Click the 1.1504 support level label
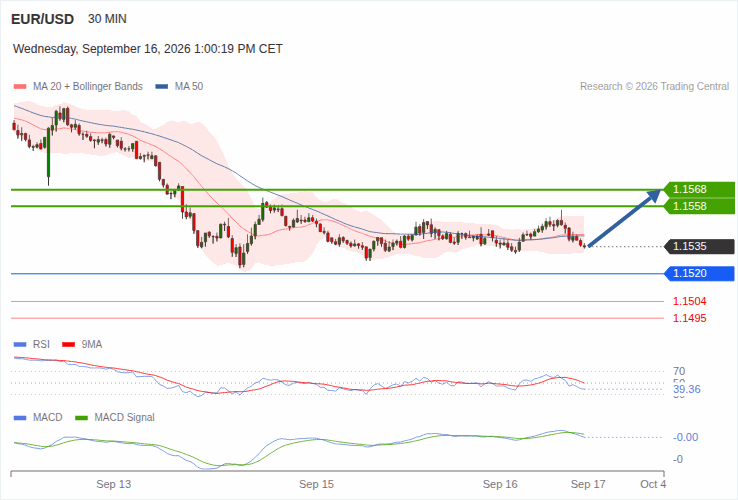 point(690,301)
